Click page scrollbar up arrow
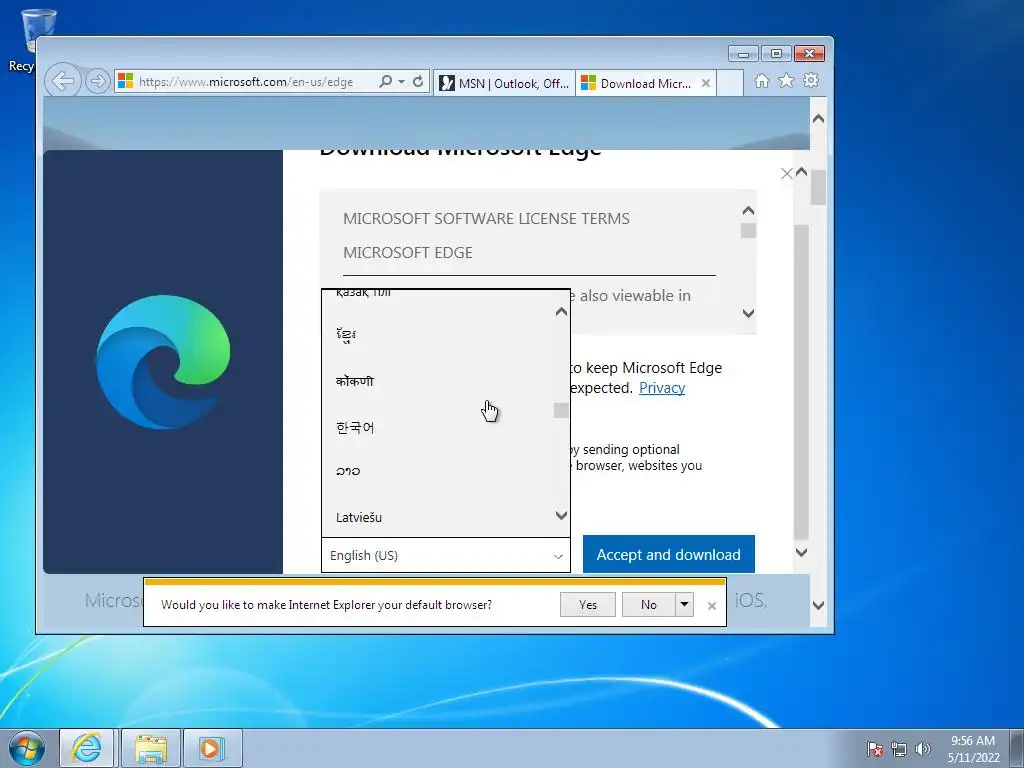This screenshot has height=768, width=1024. point(818,120)
